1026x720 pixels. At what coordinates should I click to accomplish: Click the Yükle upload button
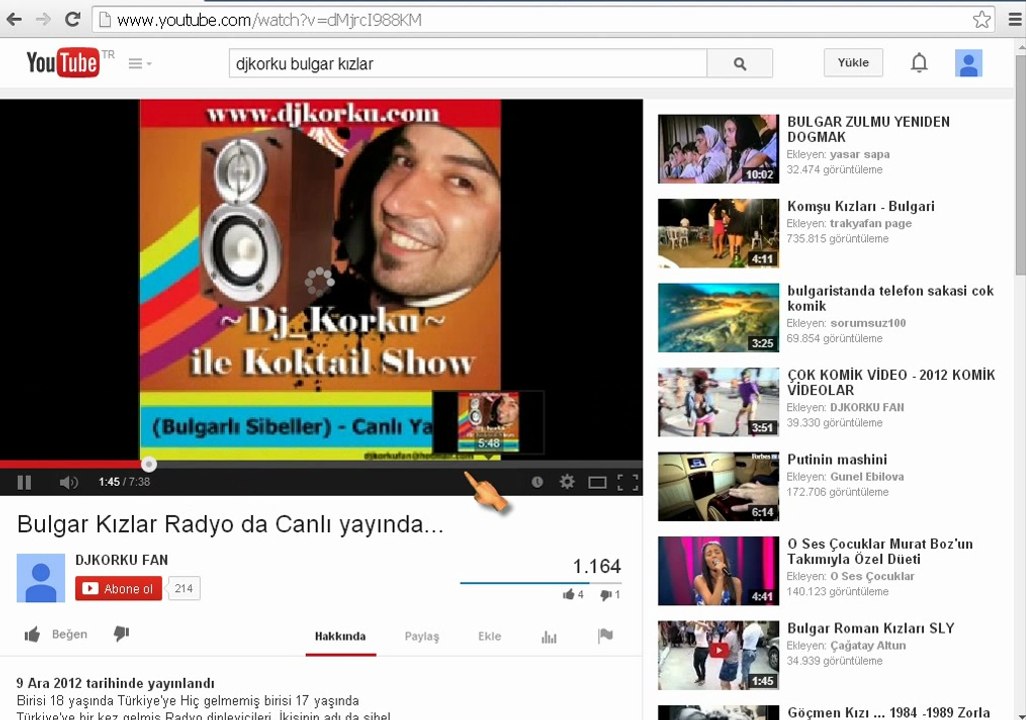pos(853,63)
